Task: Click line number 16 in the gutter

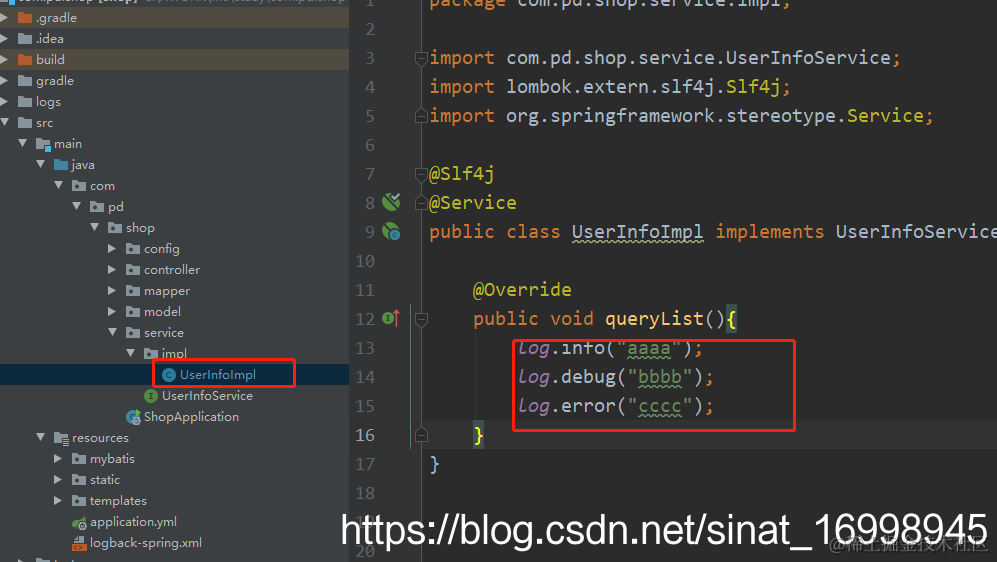Action: point(365,435)
